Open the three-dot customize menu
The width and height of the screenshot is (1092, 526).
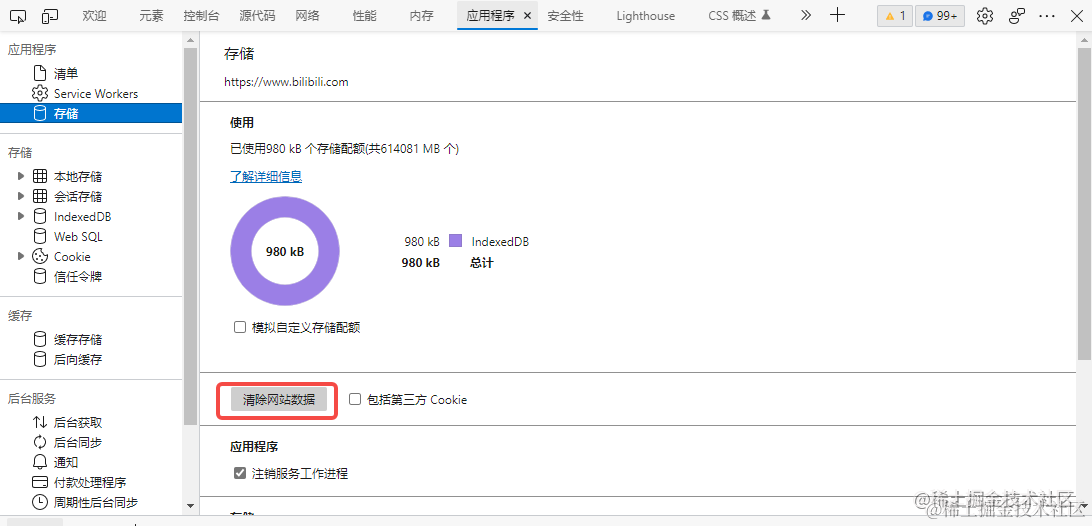coord(1047,16)
